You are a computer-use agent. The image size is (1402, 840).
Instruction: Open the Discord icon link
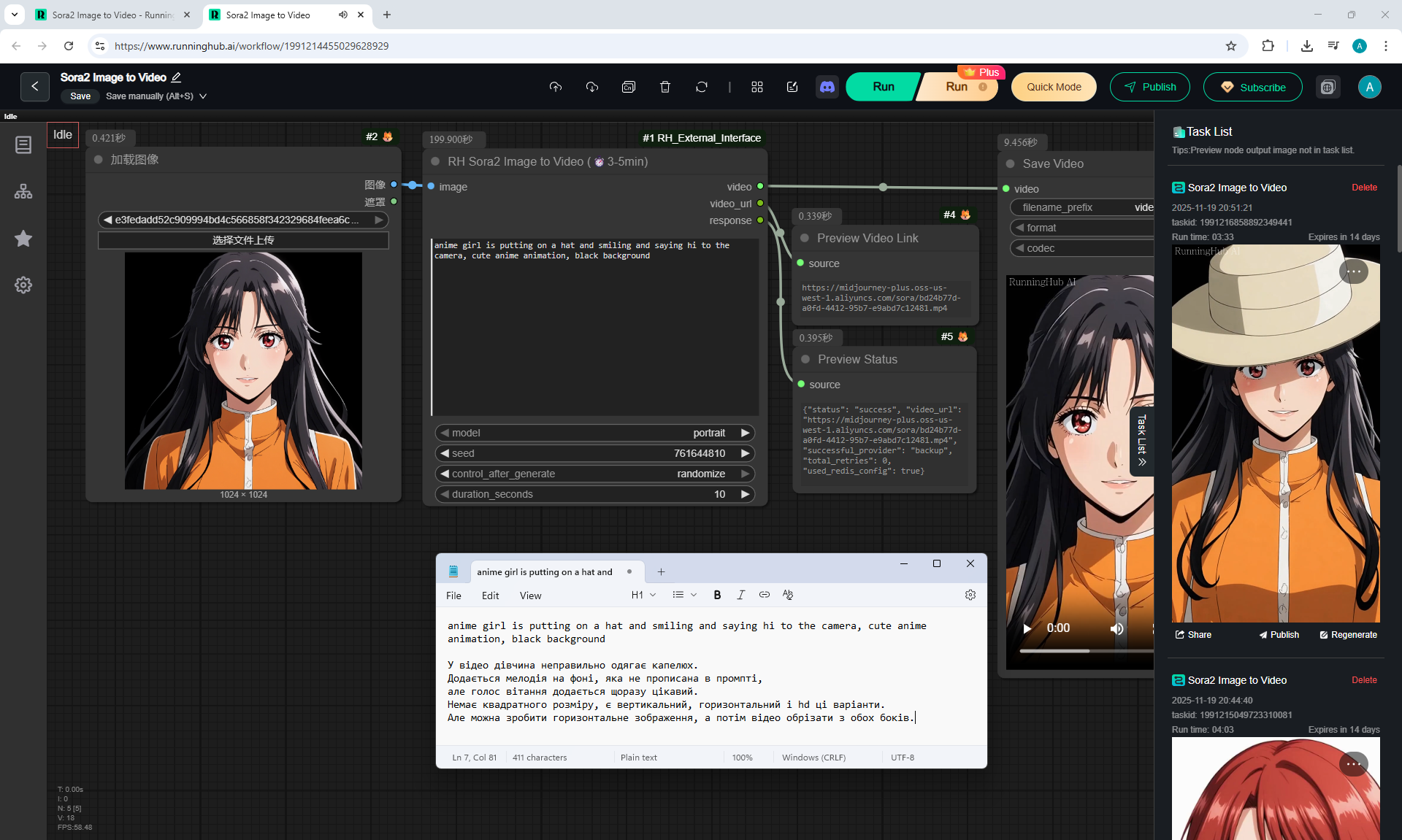(827, 87)
